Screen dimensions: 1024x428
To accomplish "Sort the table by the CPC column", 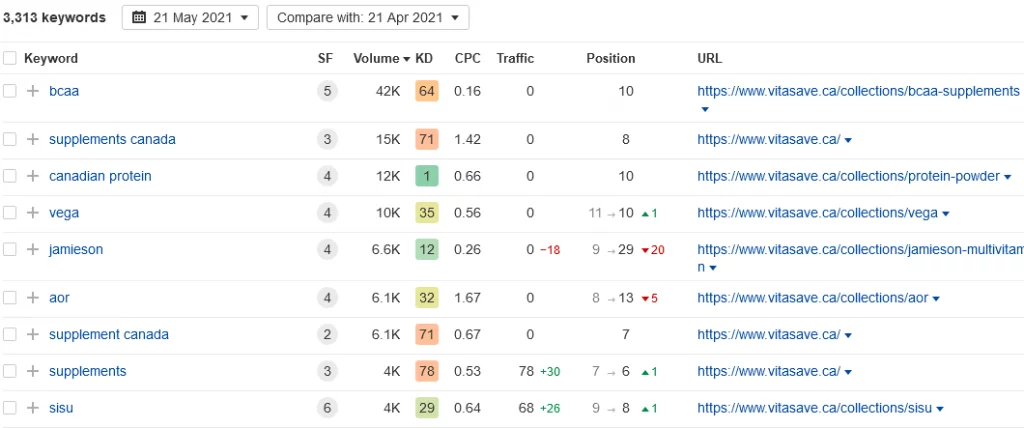I will point(468,58).
